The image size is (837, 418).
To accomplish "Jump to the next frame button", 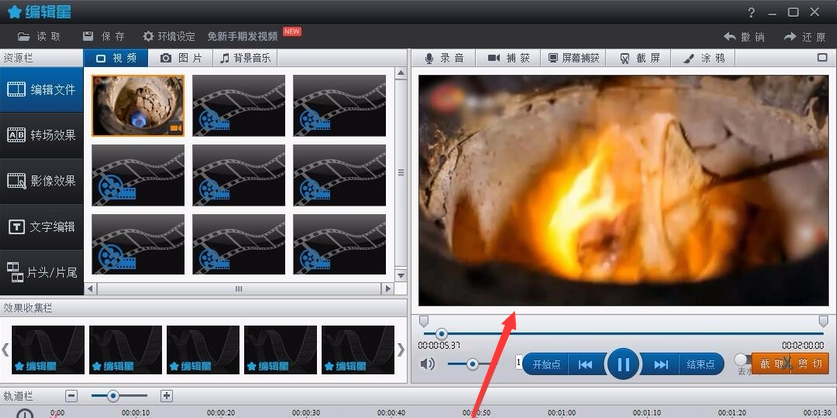I will [661, 365].
